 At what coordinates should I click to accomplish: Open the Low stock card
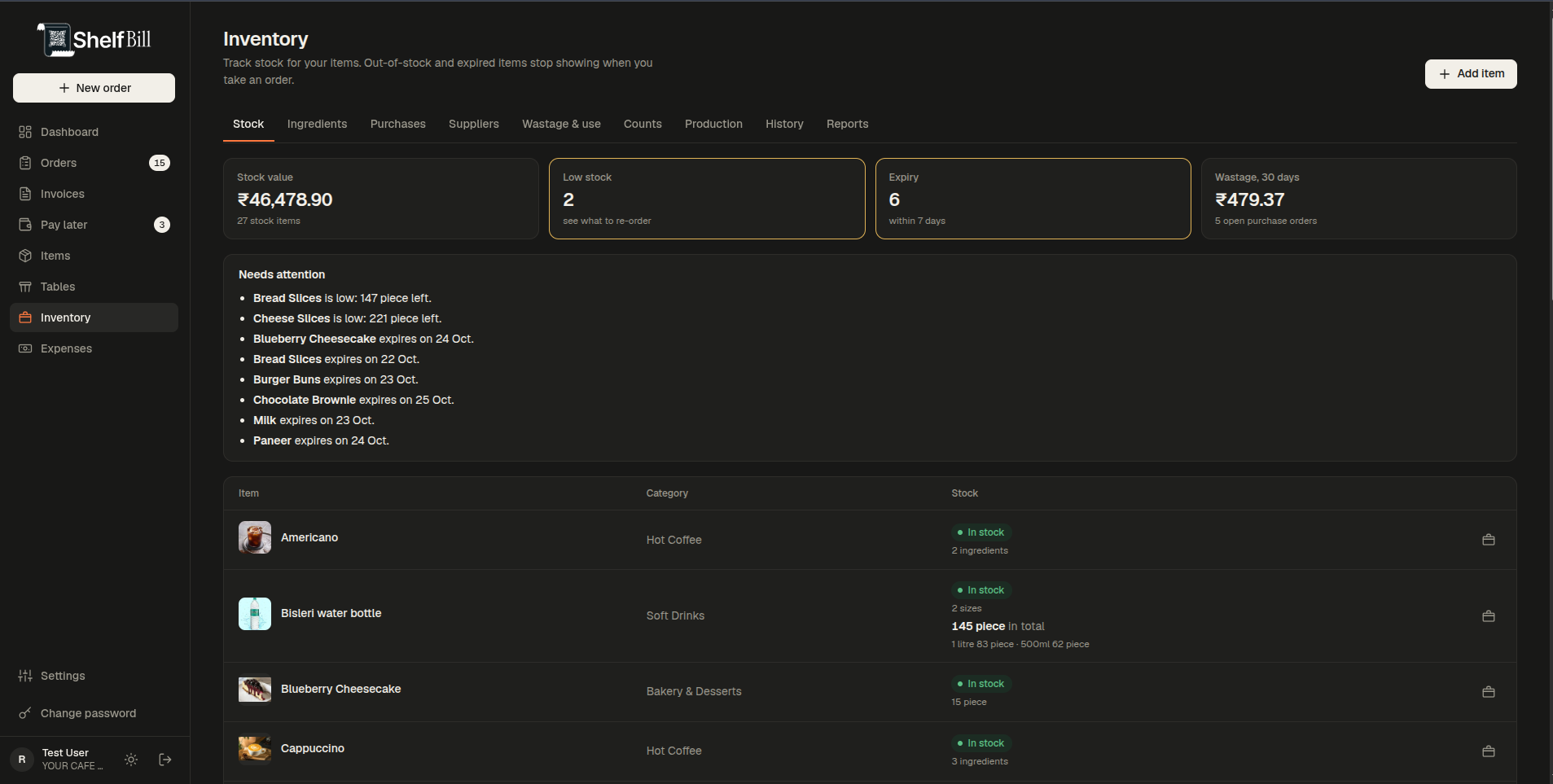[x=707, y=199]
